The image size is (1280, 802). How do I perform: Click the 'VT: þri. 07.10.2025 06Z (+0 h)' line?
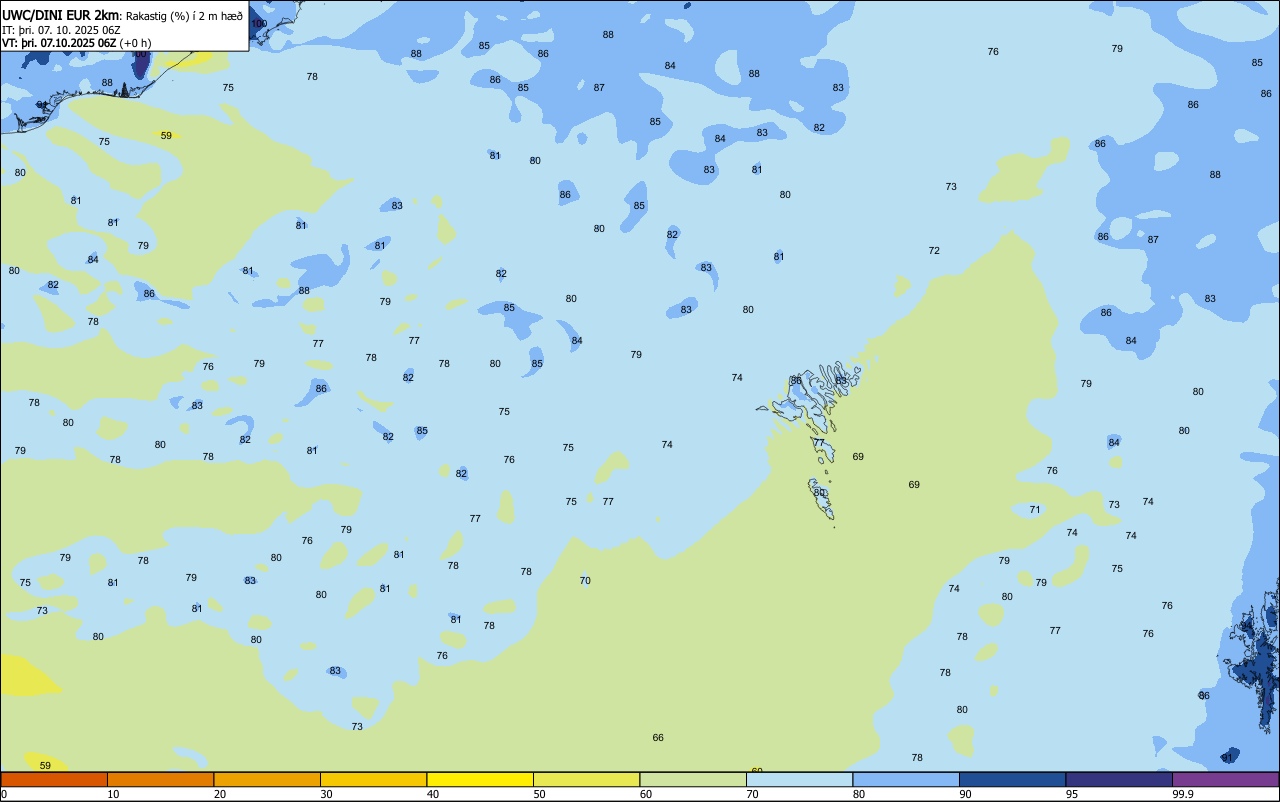pos(76,43)
